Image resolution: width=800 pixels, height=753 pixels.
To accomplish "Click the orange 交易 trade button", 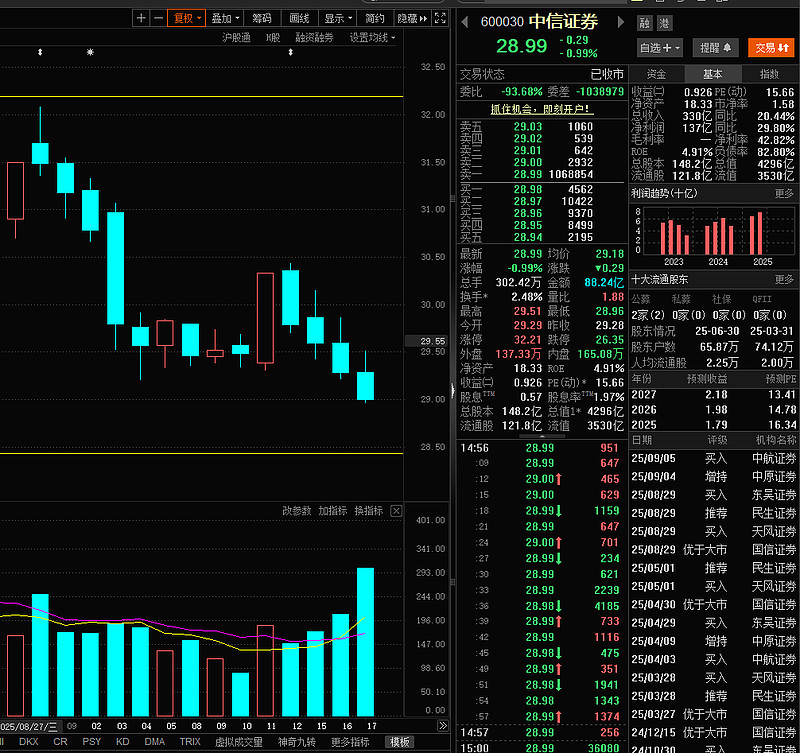I will tap(771, 48).
